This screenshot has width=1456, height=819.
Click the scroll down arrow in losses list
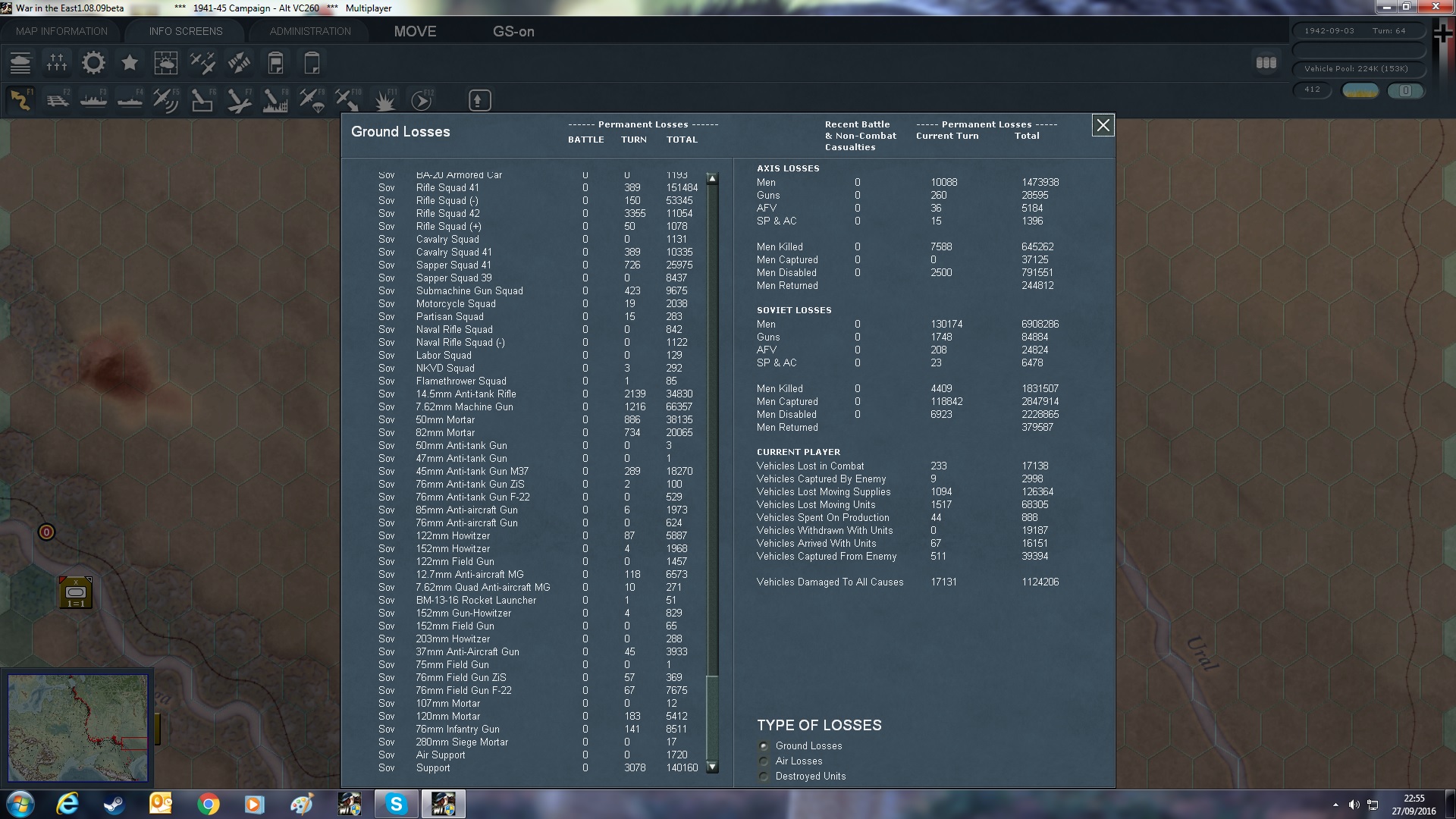712,767
